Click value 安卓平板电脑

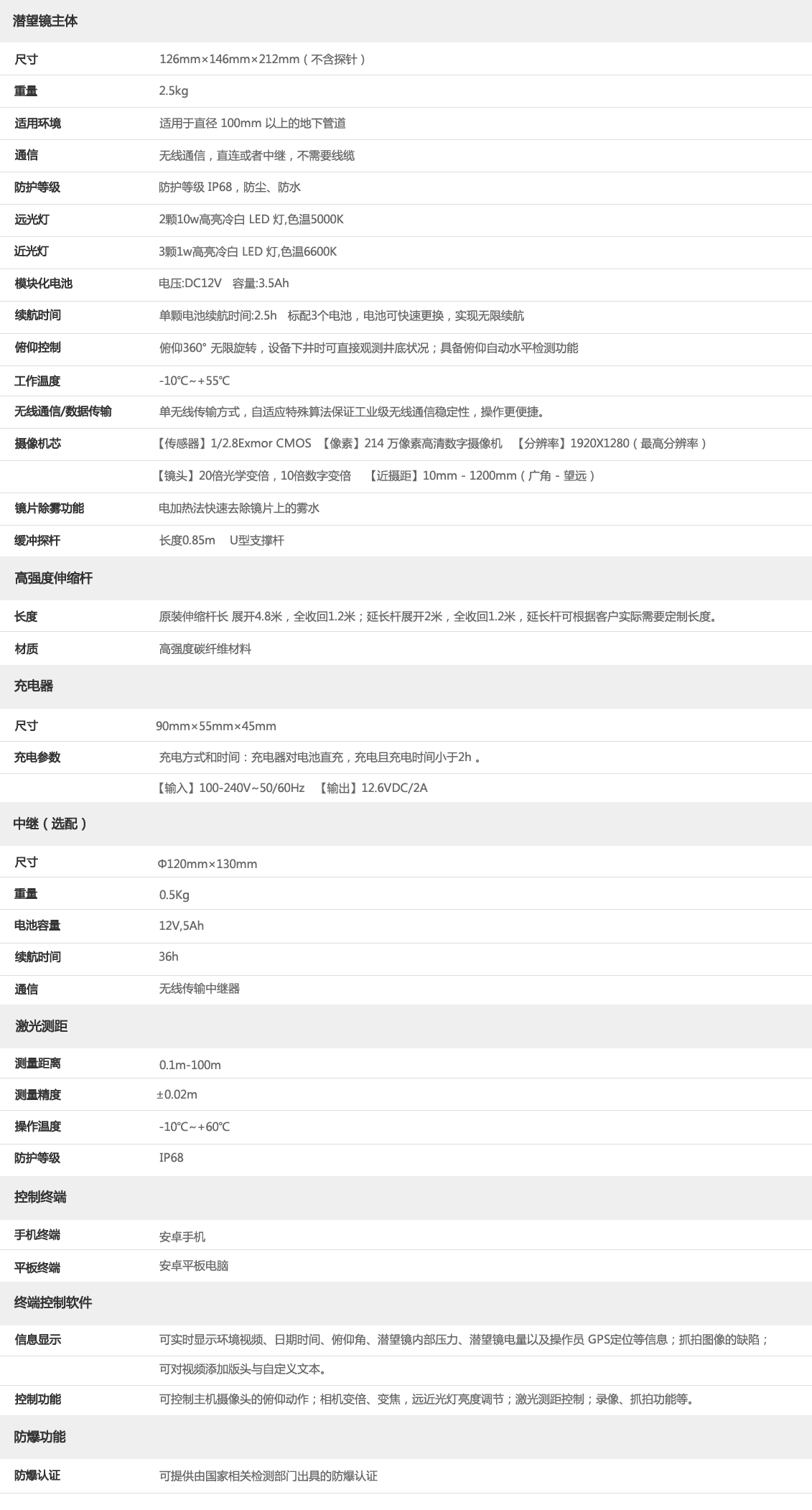click(194, 1266)
